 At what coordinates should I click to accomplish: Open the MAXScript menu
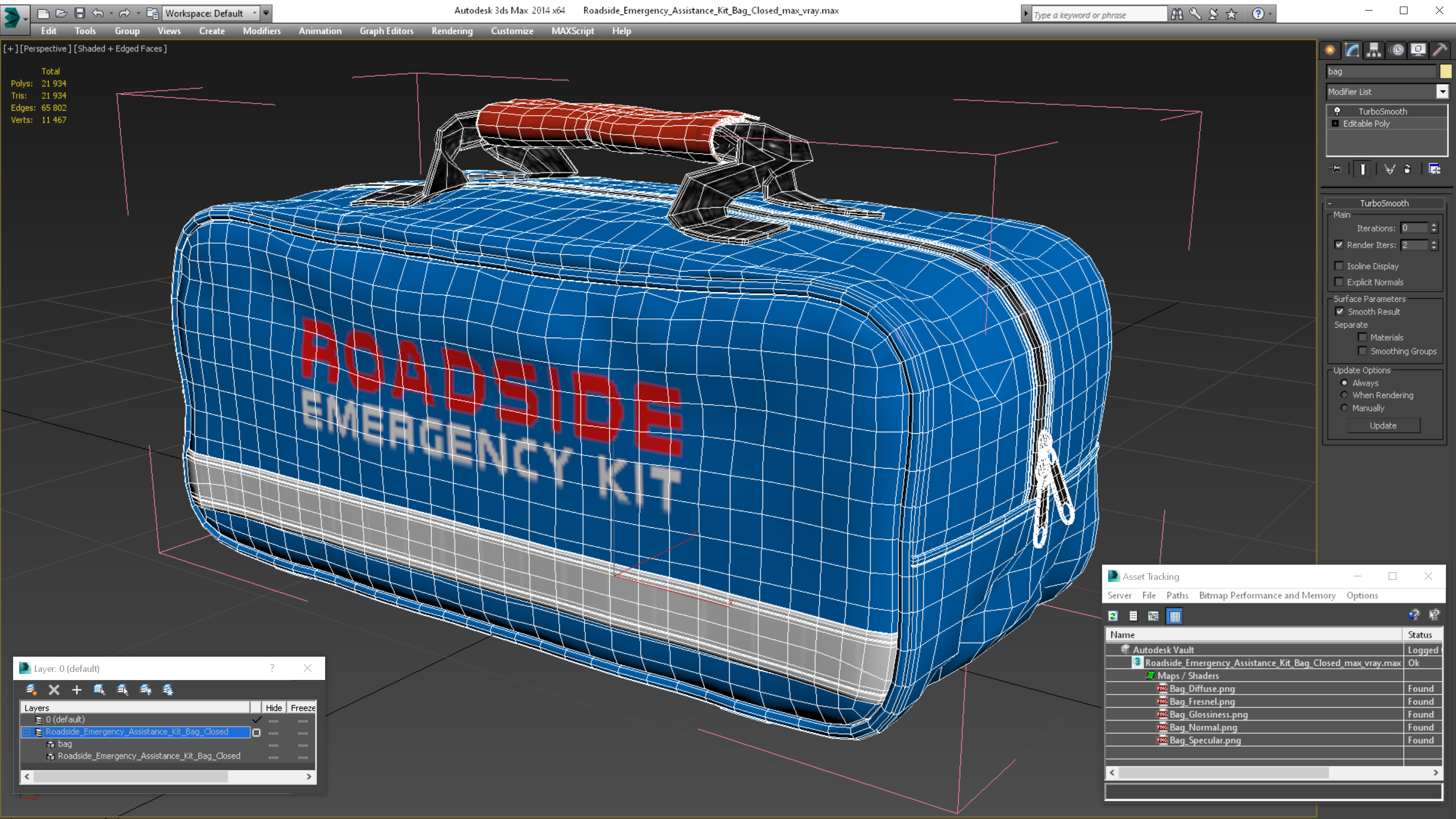(x=573, y=31)
